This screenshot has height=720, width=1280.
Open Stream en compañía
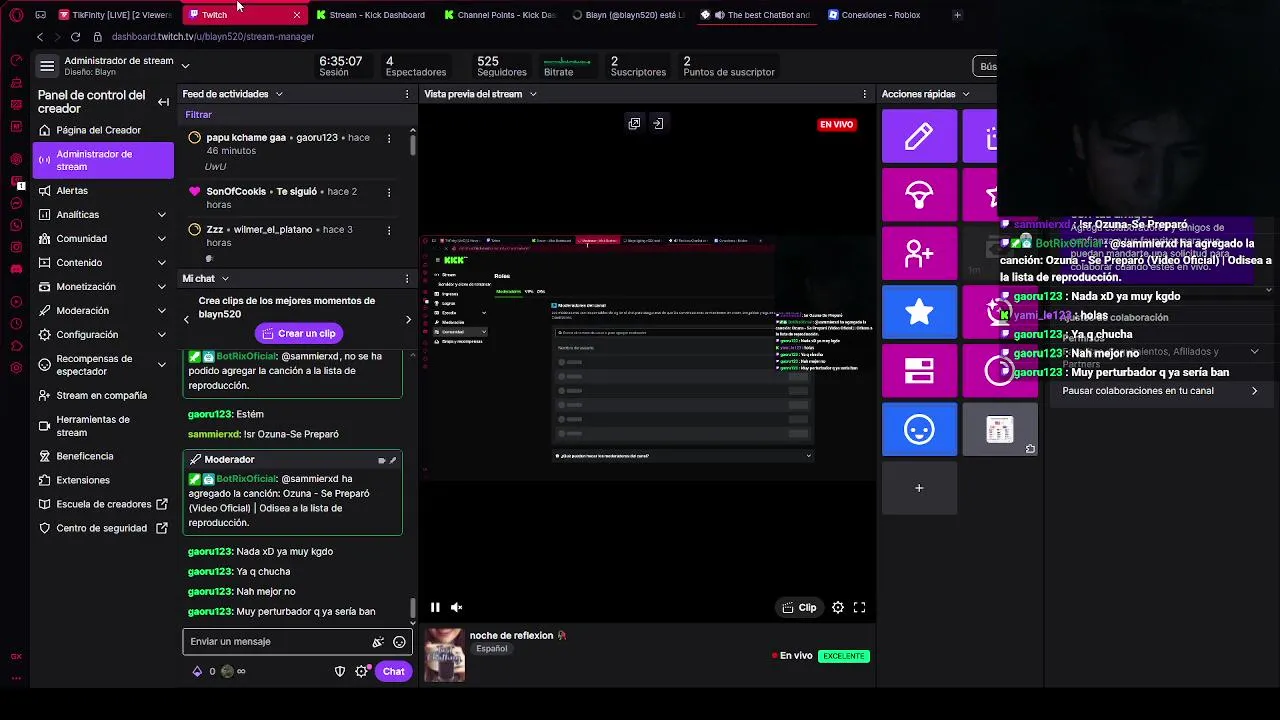(102, 396)
